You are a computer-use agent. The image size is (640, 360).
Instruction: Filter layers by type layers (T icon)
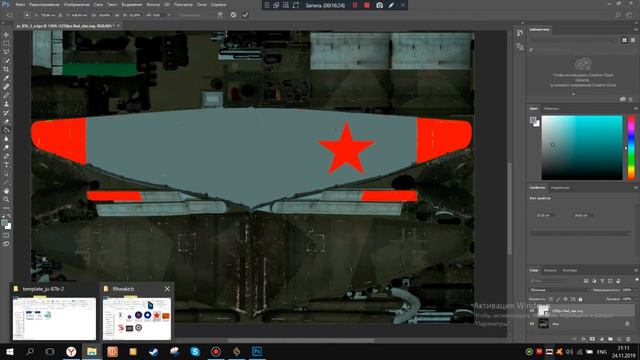click(602, 281)
